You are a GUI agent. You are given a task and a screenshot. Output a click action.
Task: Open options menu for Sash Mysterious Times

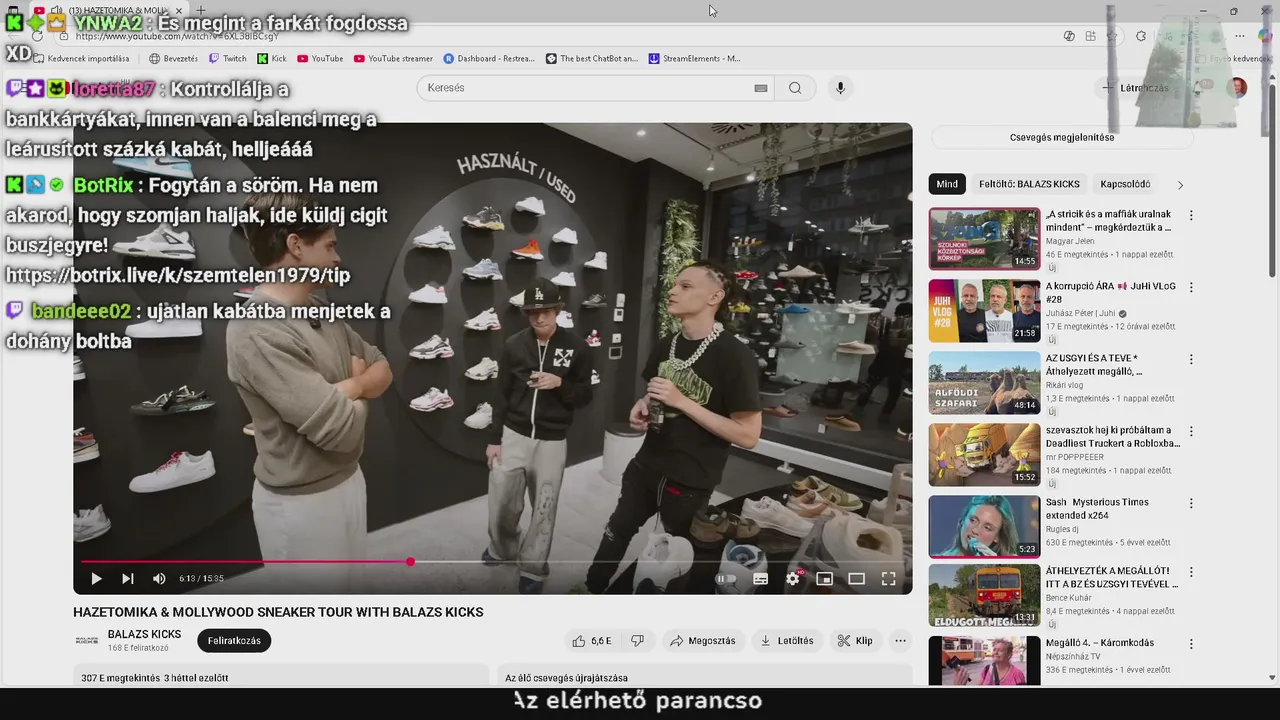tap(1191, 503)
